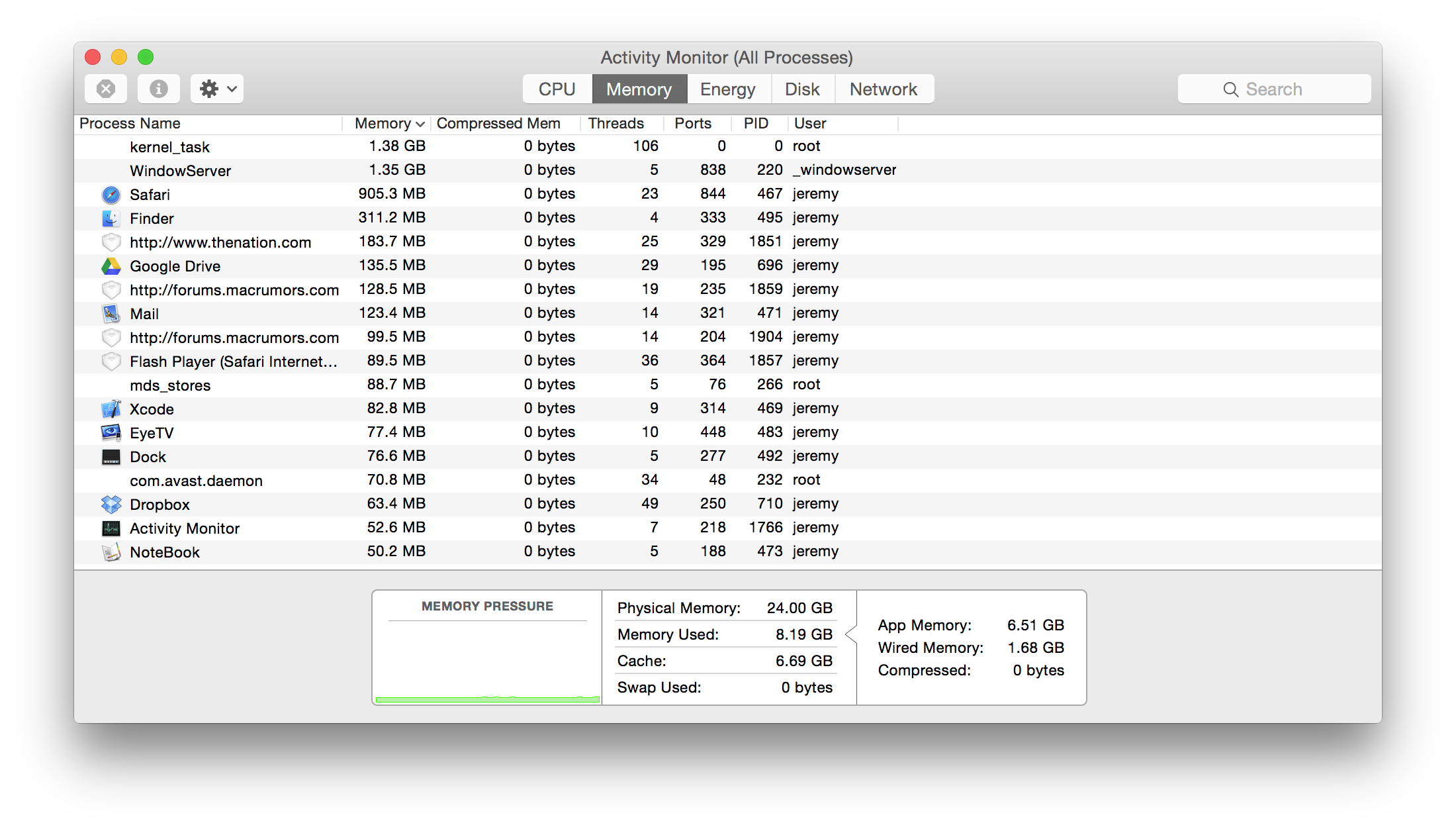Click the Google Drive process name
Image resolution: width=1456 pixels, height=829 pixels.
(x=175, y=266)
